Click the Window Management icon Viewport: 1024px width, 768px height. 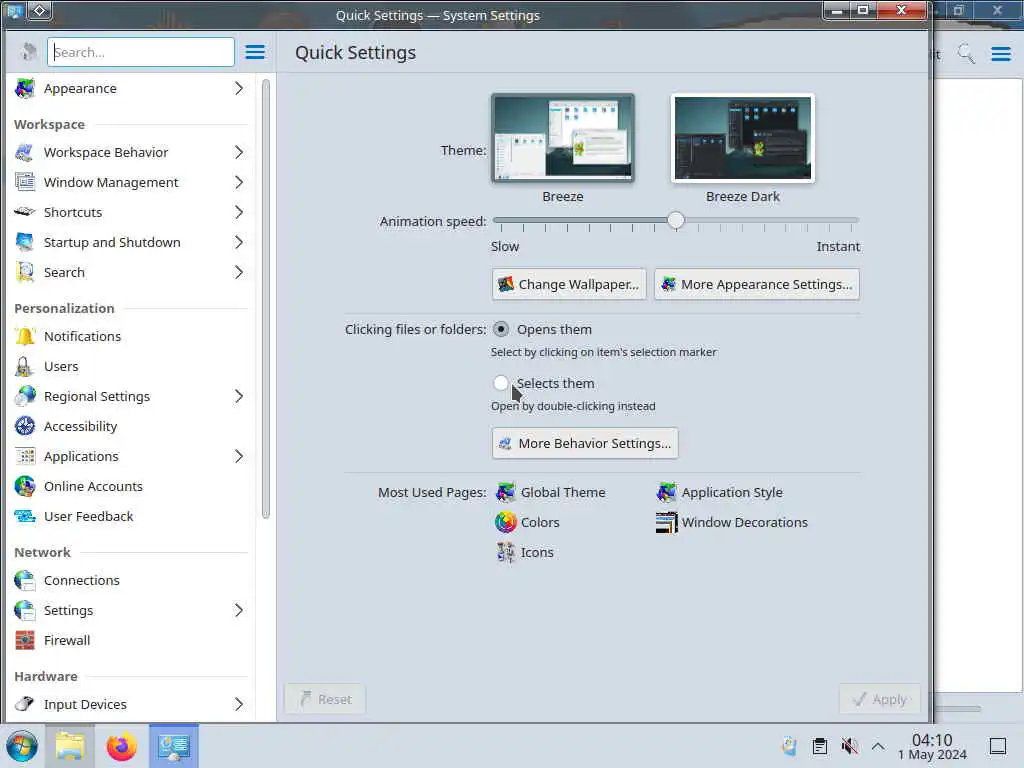tap(25, 182)
